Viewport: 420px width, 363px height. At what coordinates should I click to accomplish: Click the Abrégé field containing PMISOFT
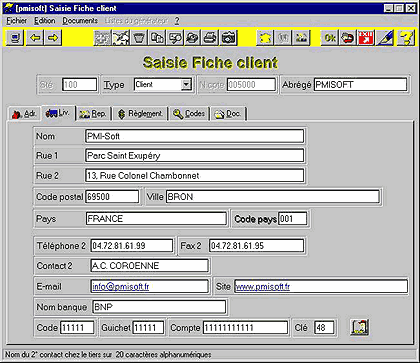click(360, 85)
